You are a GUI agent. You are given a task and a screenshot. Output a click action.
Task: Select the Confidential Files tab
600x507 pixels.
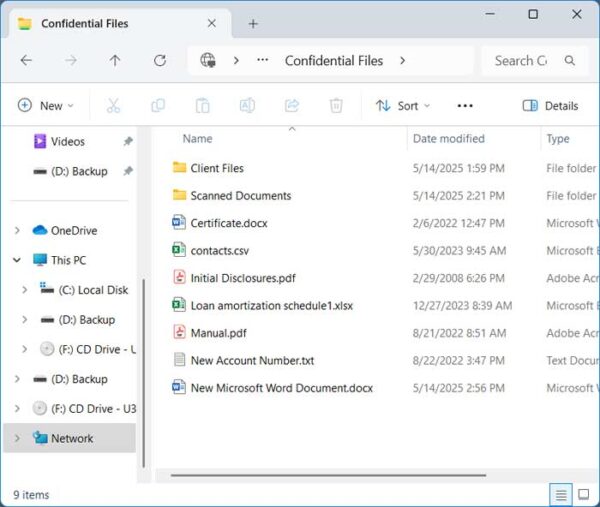pyautogui.click(x=117, y=24)
